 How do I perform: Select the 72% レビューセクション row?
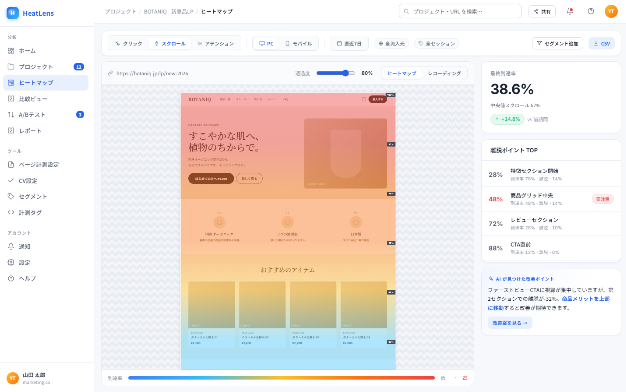pyautogui.click(x=551, y=223)
